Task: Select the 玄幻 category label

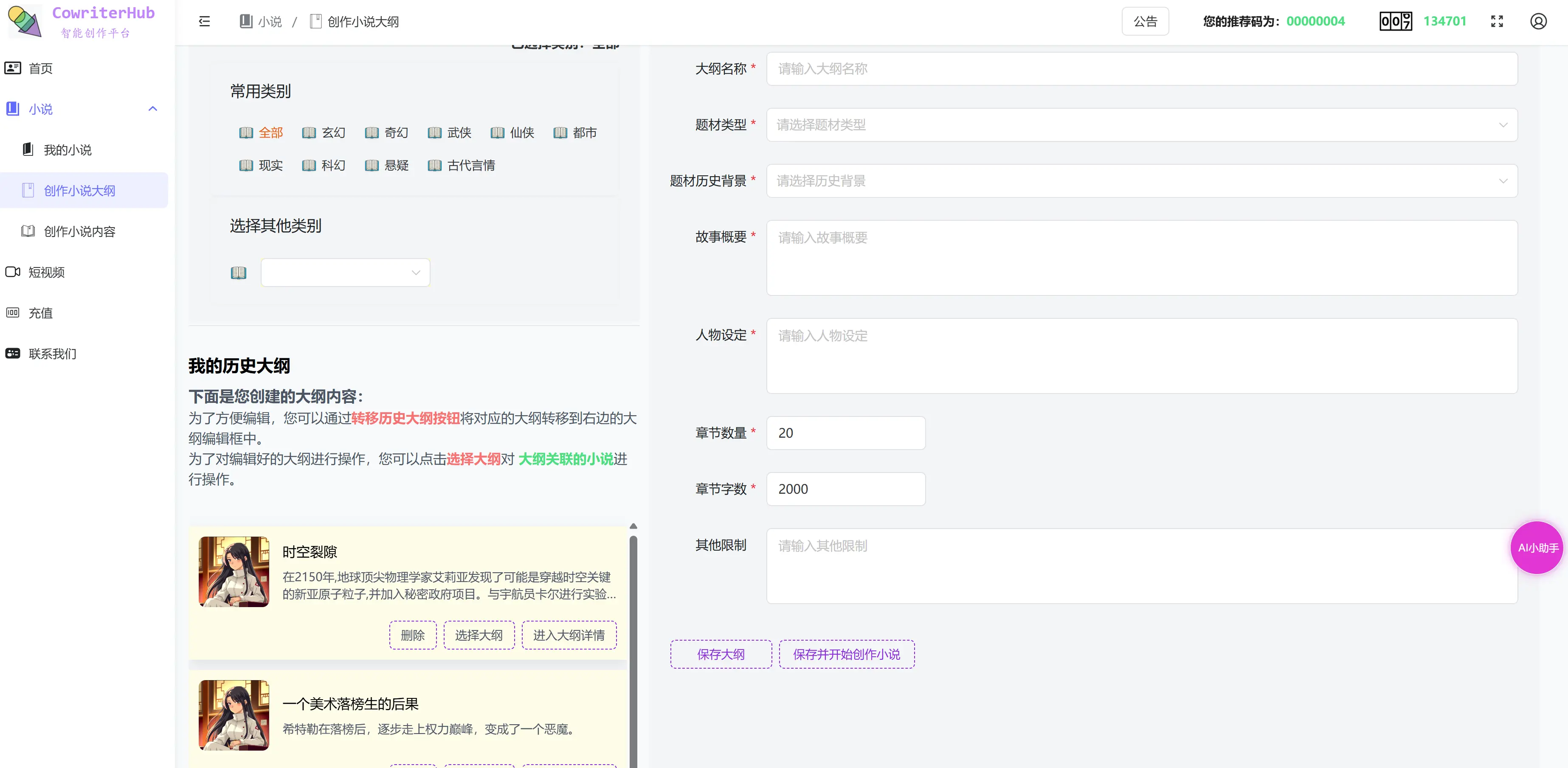Action: point(334,132)
